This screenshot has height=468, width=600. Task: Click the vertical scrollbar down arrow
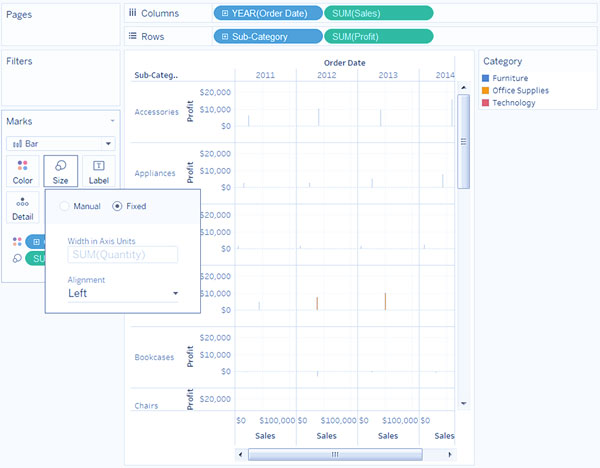coord(463,403)
